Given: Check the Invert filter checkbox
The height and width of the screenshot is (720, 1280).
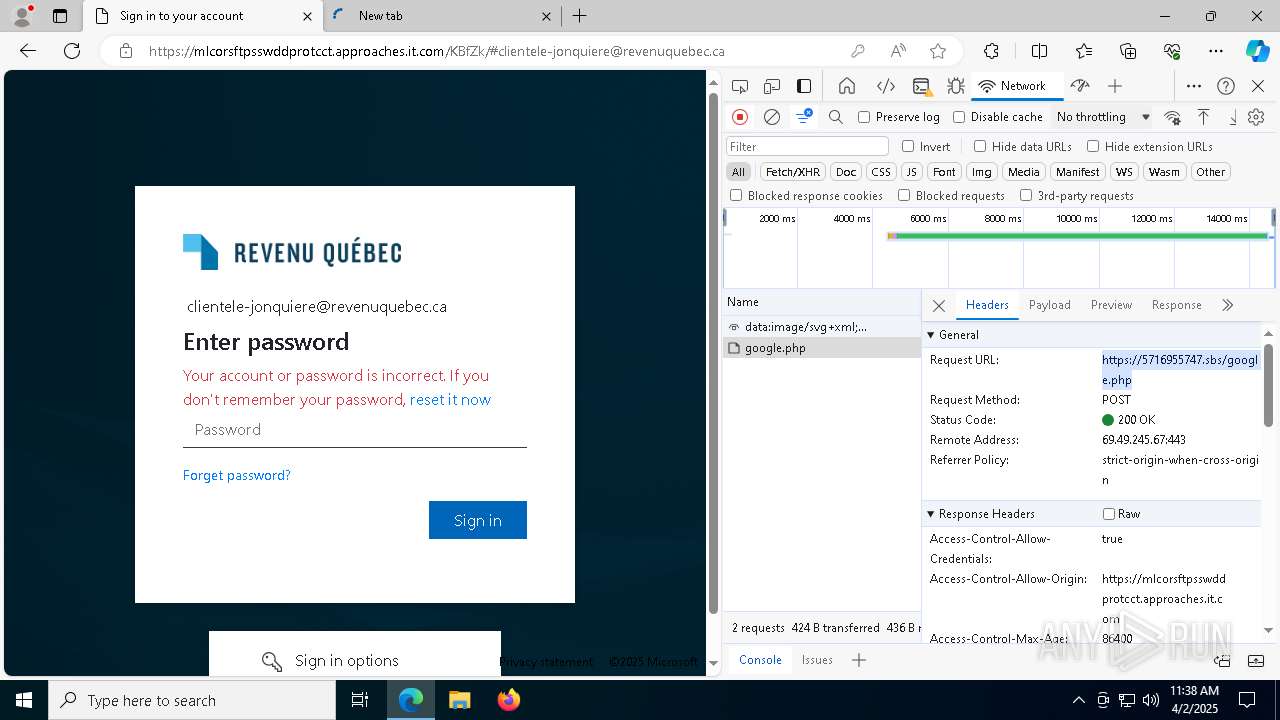Looking at the screenshot, I should (908, 146).
